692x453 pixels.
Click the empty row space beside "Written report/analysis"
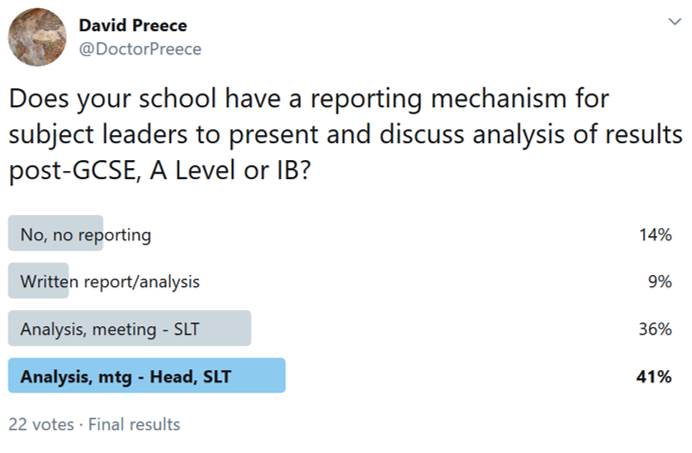[420, 281]
